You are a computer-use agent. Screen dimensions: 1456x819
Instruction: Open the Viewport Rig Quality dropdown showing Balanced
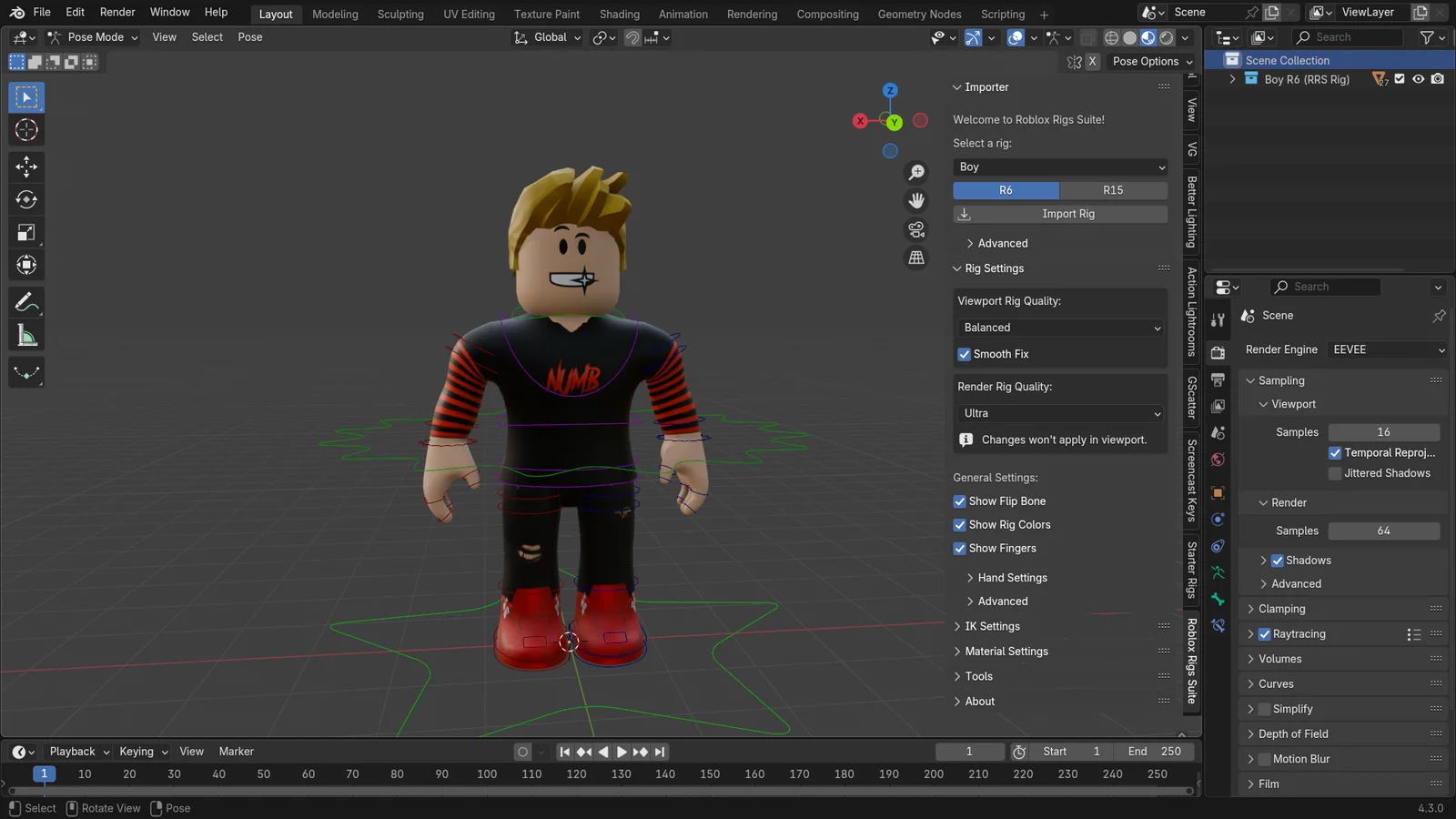(x=1059, y=327)
